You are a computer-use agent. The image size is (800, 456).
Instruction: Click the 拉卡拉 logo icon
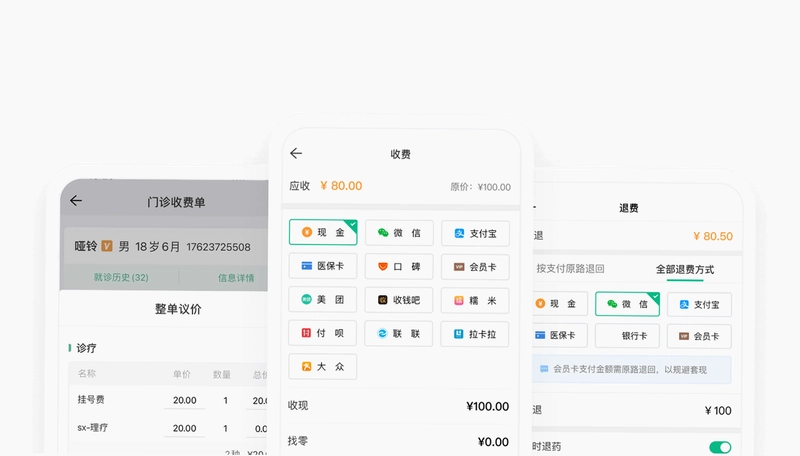(459, 334)
